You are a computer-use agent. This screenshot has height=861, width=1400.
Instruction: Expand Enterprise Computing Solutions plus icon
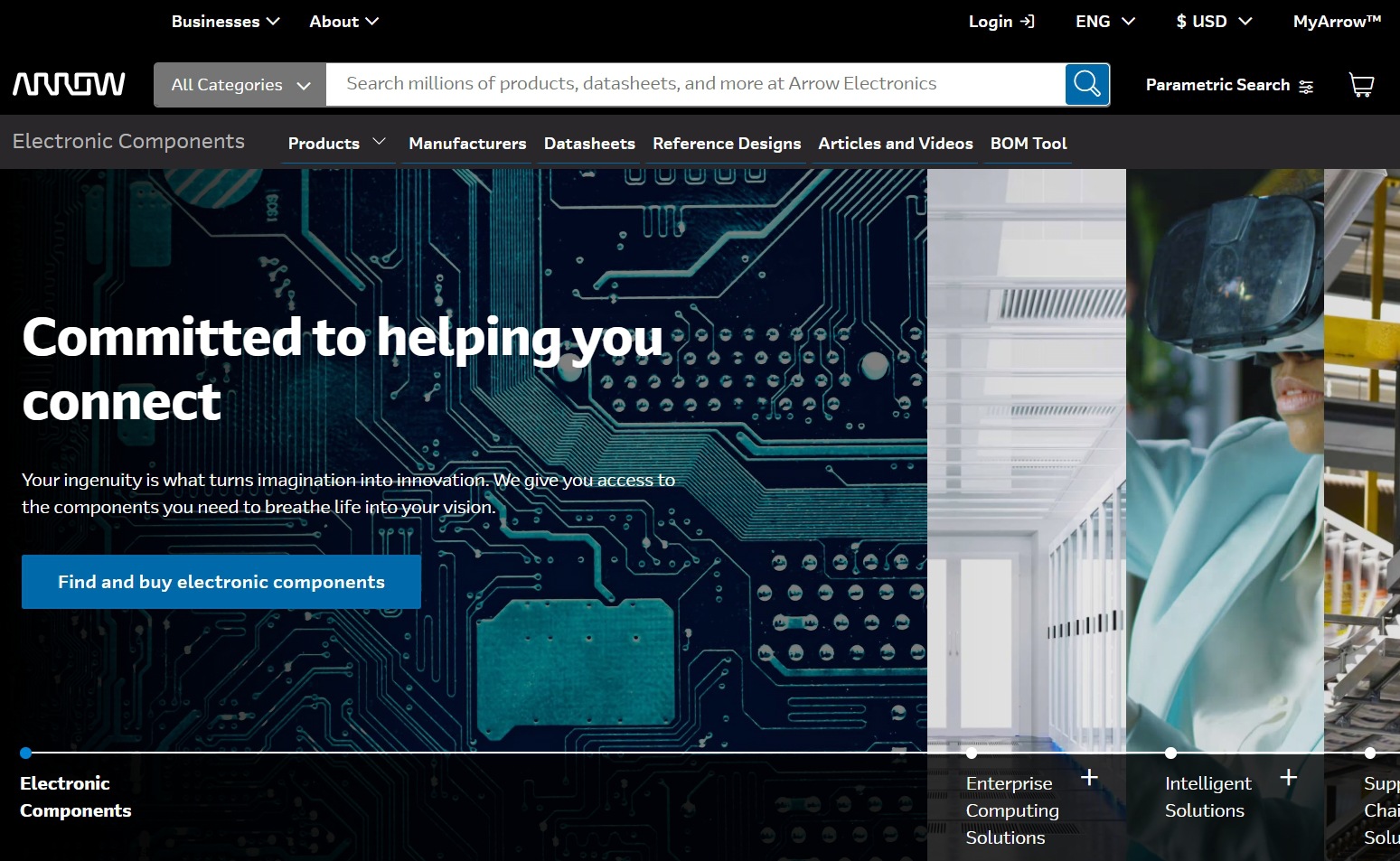1089,777
